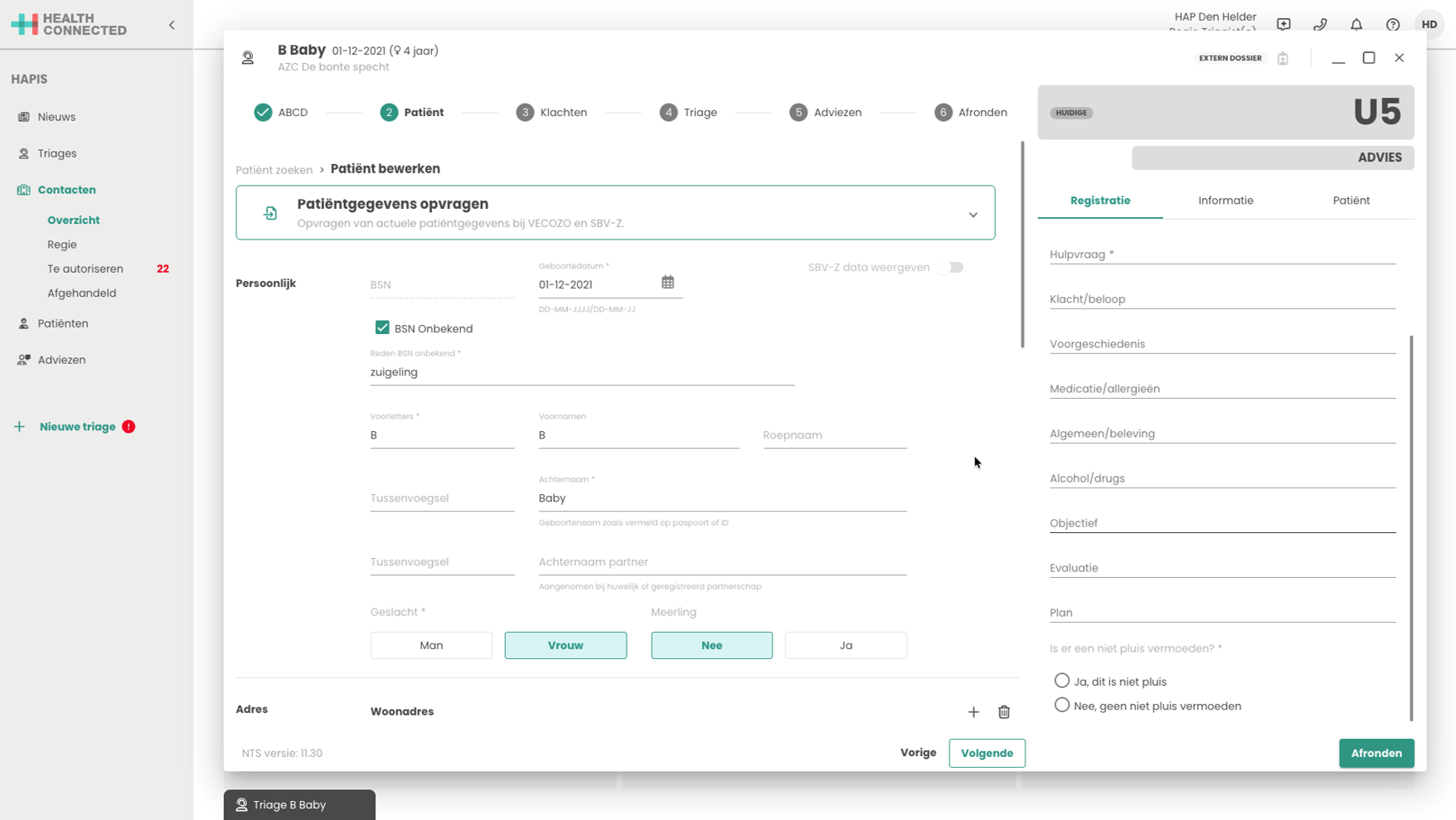Click the phone icon in top bar
Viewport: 1456px width, 820px height.
1320,25
